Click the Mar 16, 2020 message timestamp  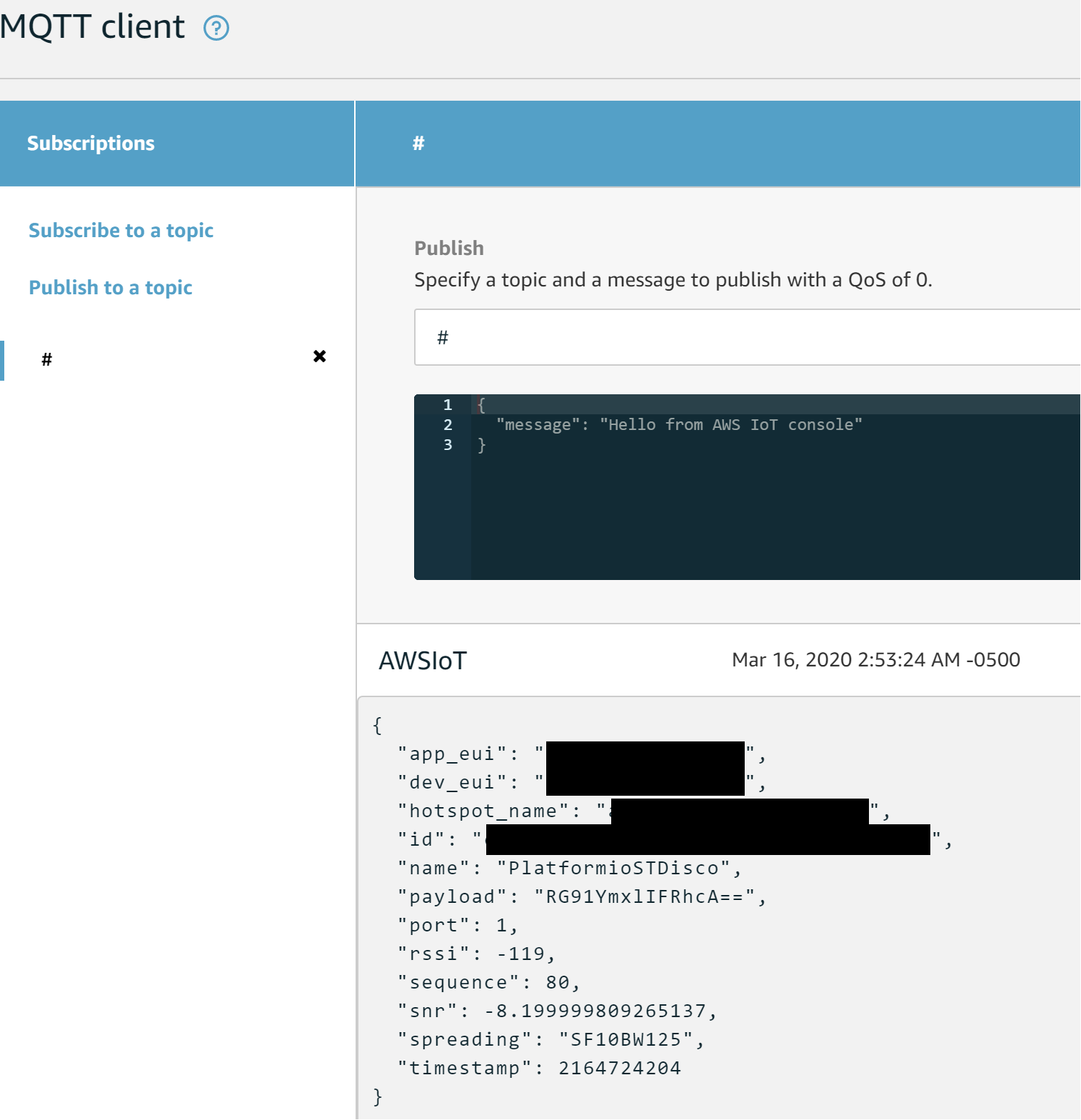[x=875, y=660]
